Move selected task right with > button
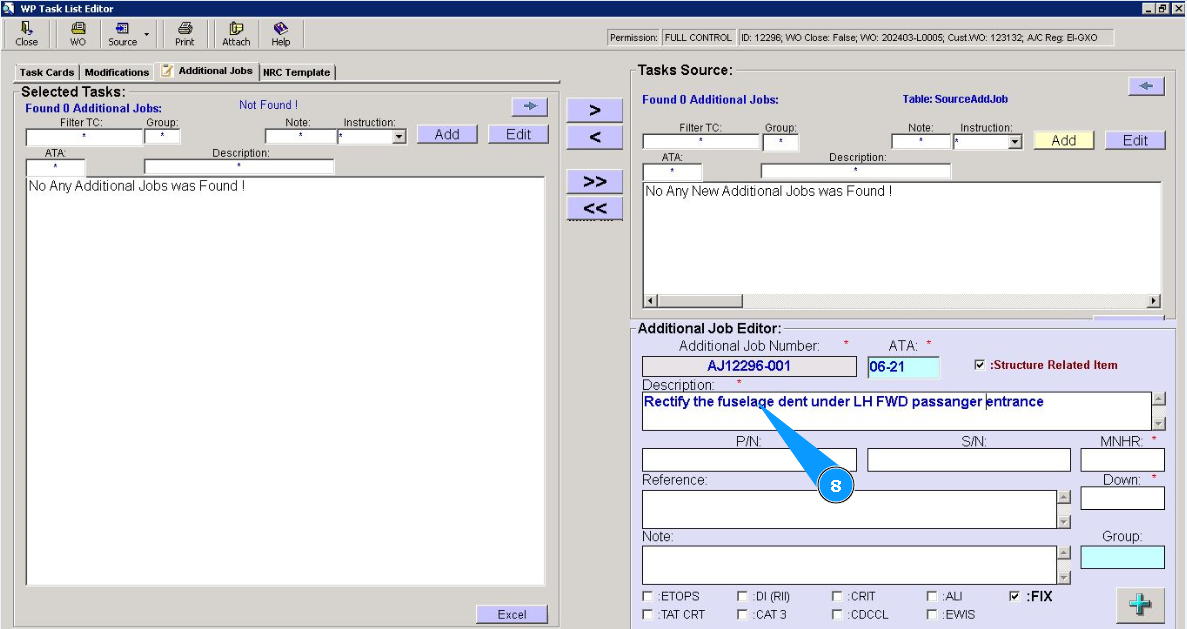 (595, 110)
